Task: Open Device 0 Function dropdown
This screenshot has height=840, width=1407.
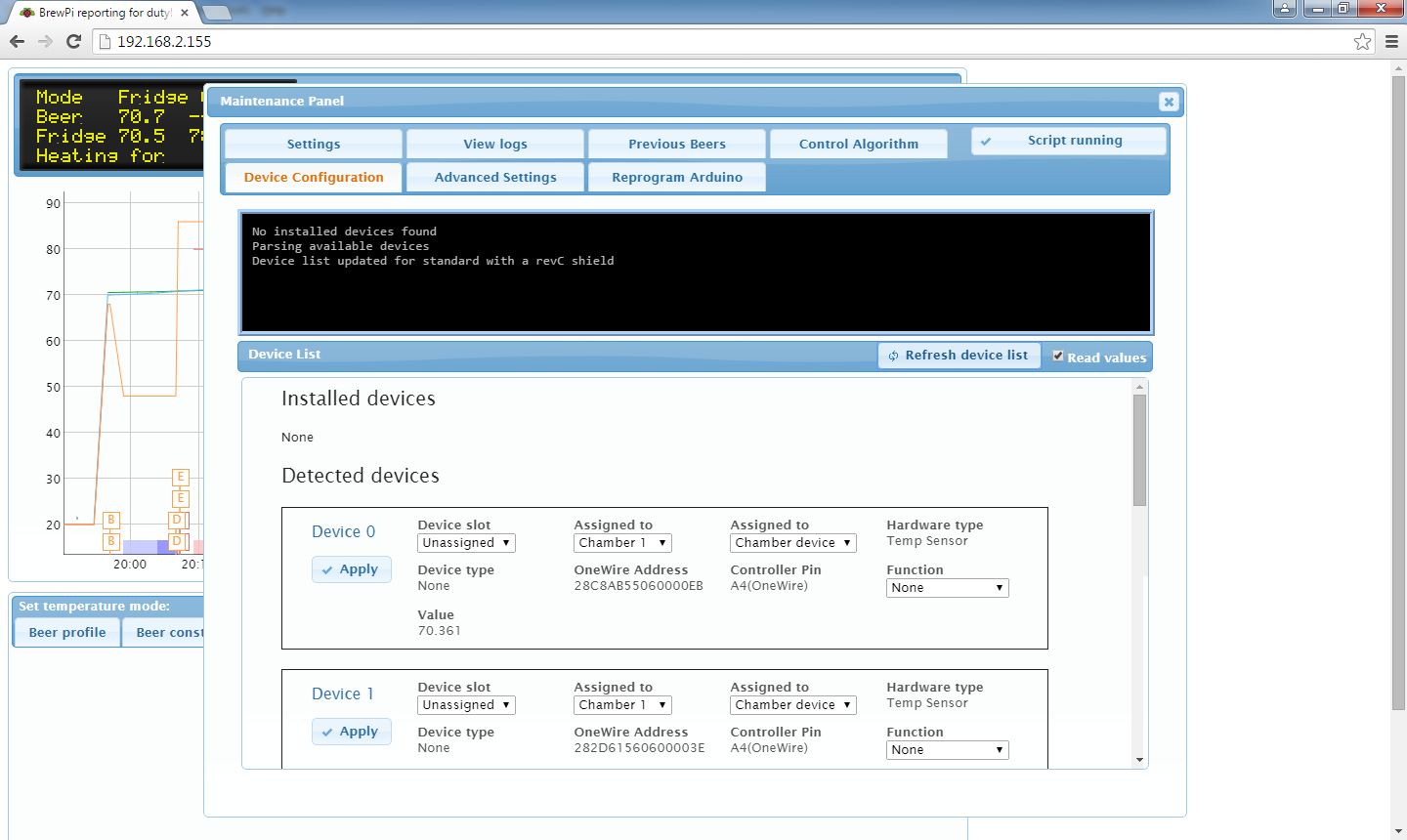Action: 948,588
